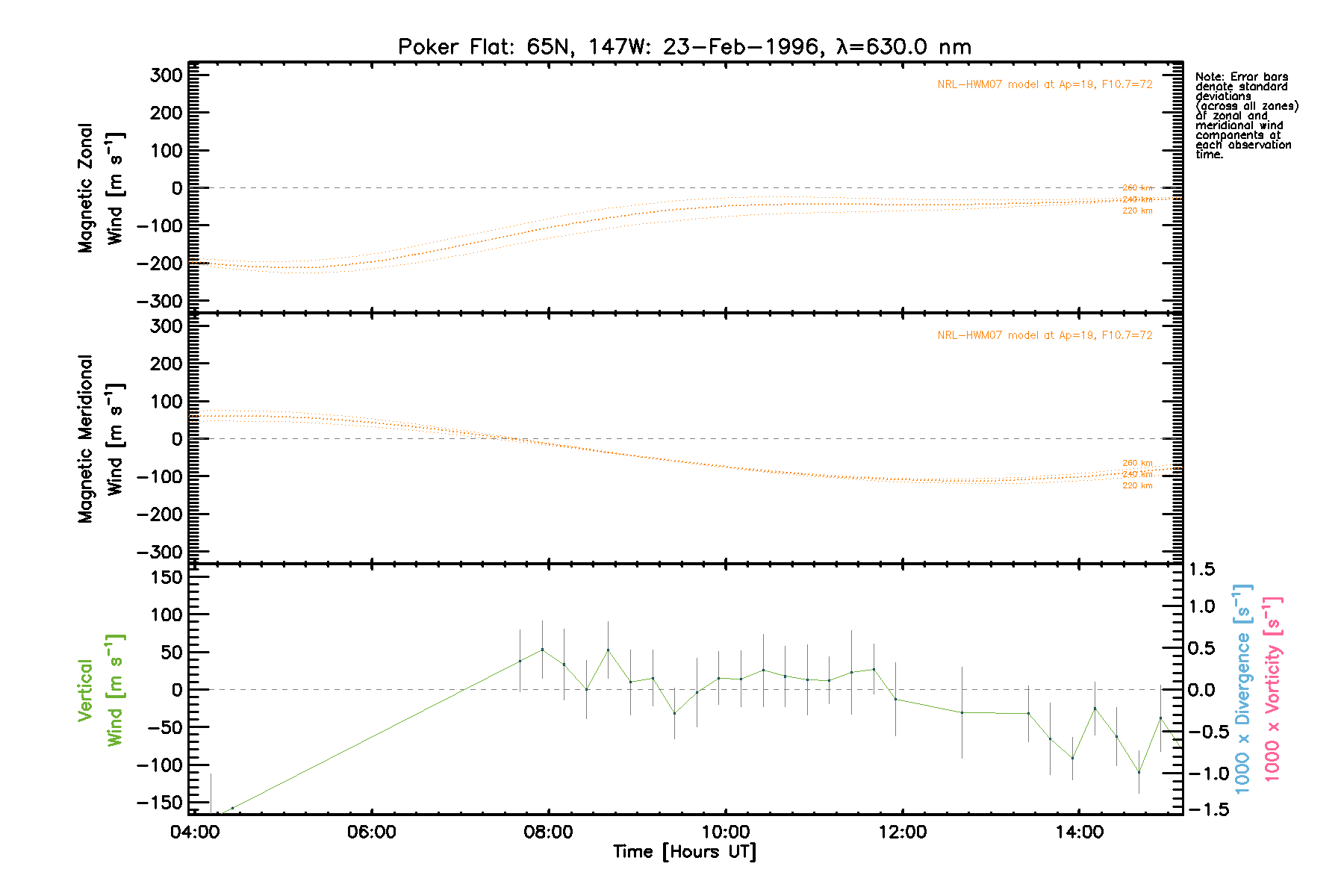Click the blue 1000 x Divergence label
This screenshot has width=1344, height=896.
click(1242, 688)
